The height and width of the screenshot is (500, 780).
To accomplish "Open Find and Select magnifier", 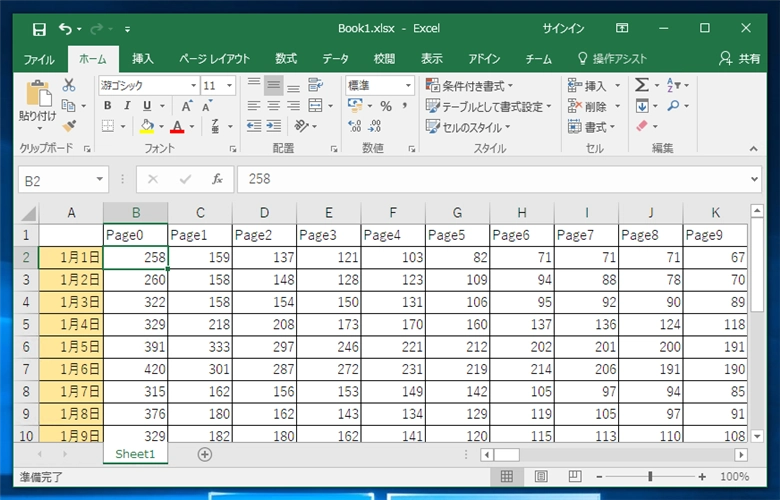I will click(x=673, y=105).
